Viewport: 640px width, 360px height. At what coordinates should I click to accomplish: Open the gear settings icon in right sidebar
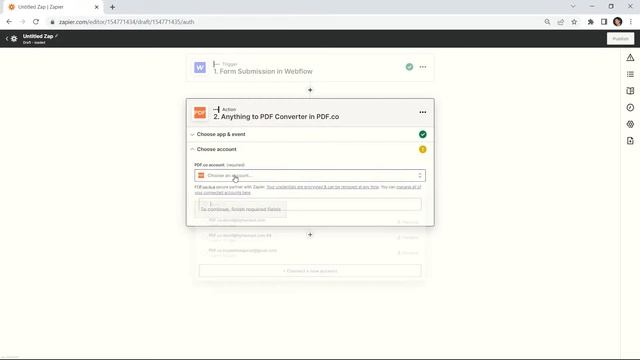coord(630,124)
